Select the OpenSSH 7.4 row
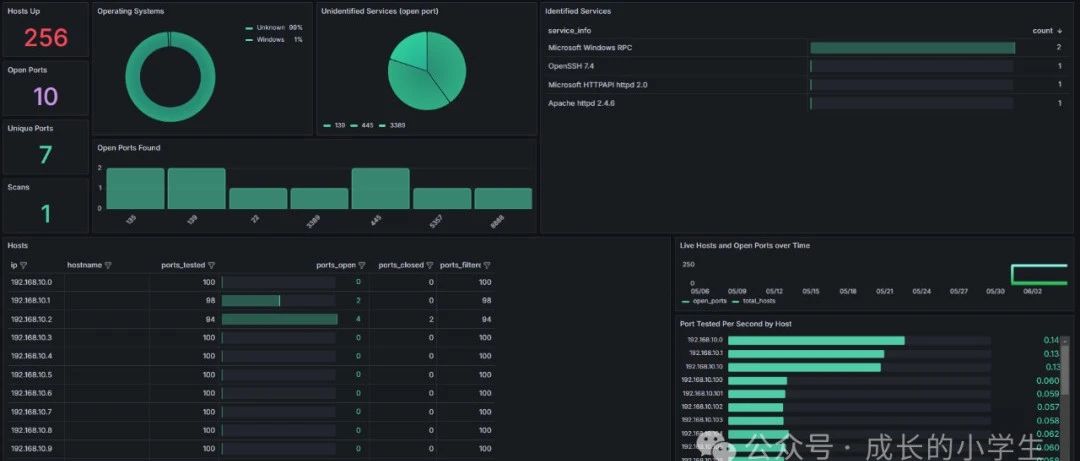Screen dimensions: 1080x461 [807, 66]
